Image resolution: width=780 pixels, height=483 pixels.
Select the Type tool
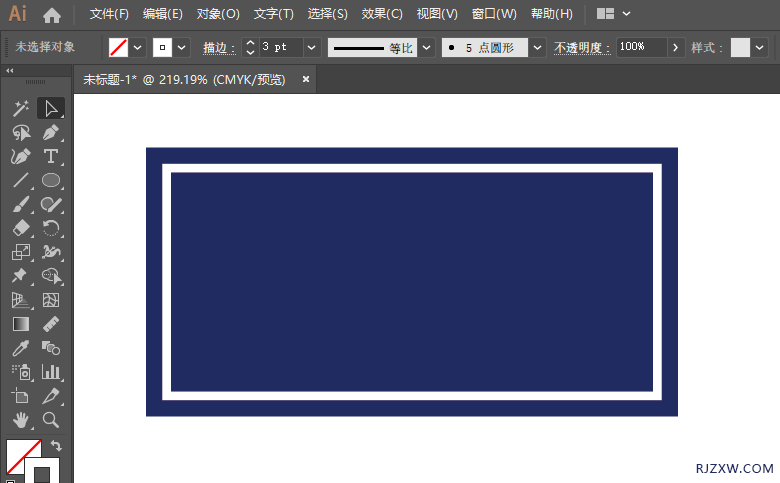point(51,157)
